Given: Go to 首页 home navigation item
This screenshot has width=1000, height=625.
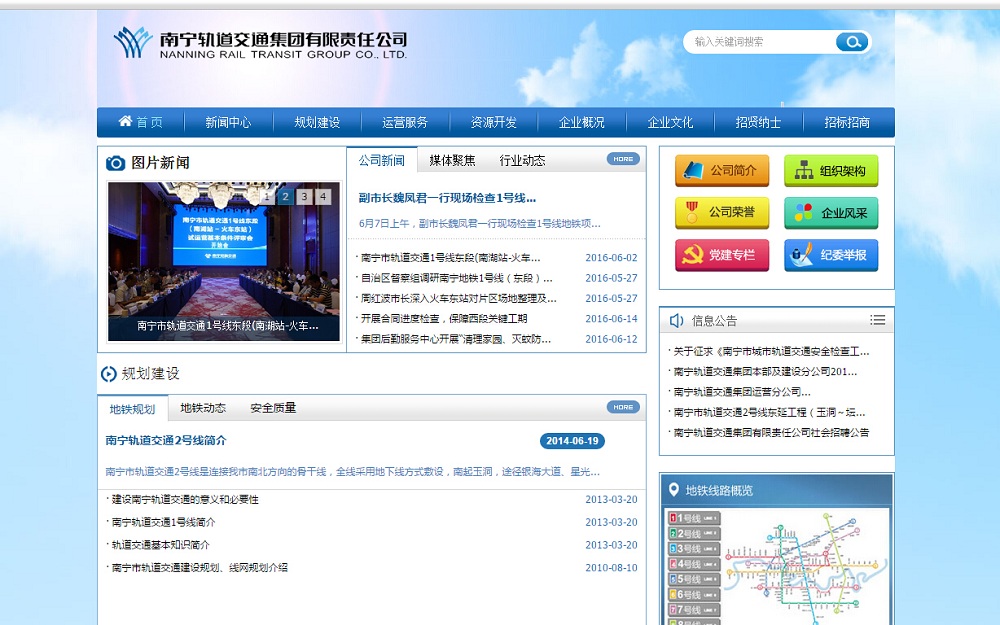Looking at the screenshot, I should pos(140,122).
